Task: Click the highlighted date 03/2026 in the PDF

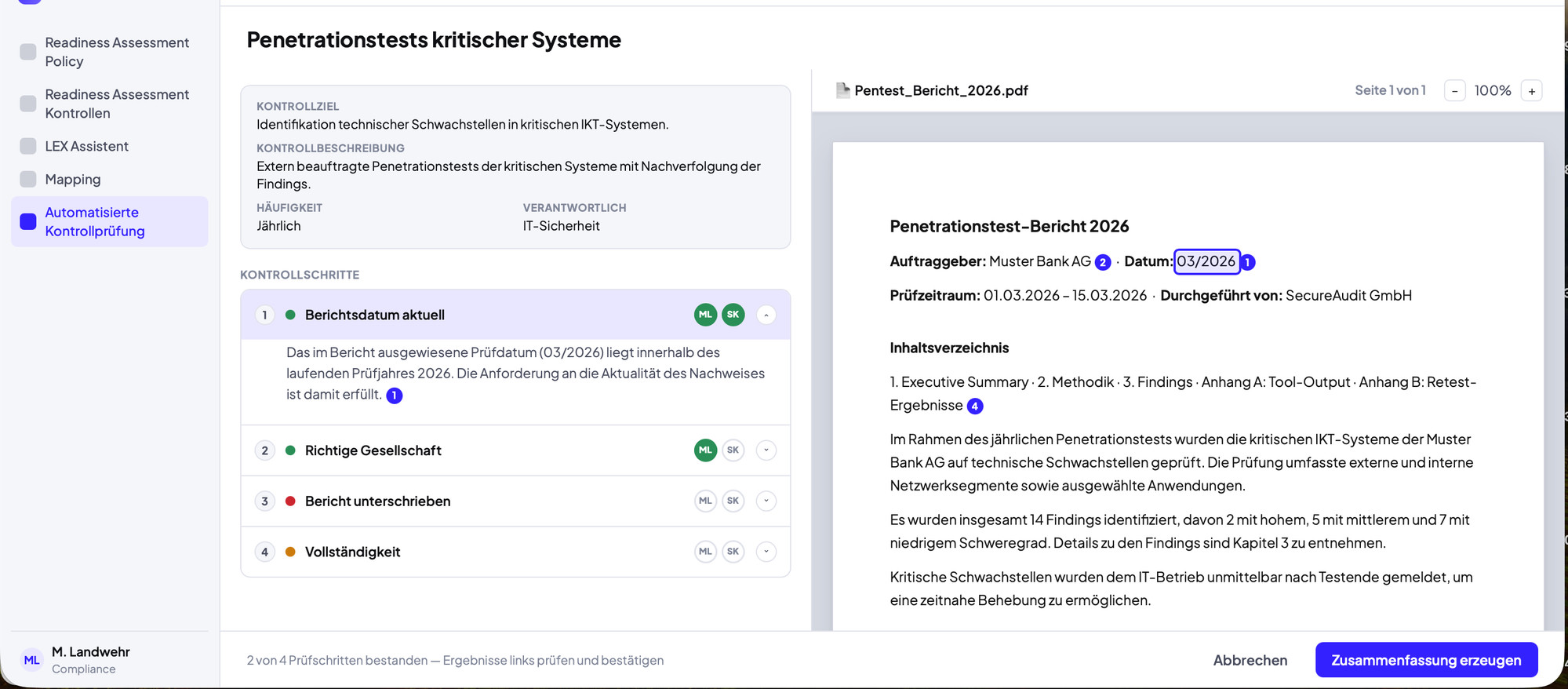Action: tap(1206, 261)
